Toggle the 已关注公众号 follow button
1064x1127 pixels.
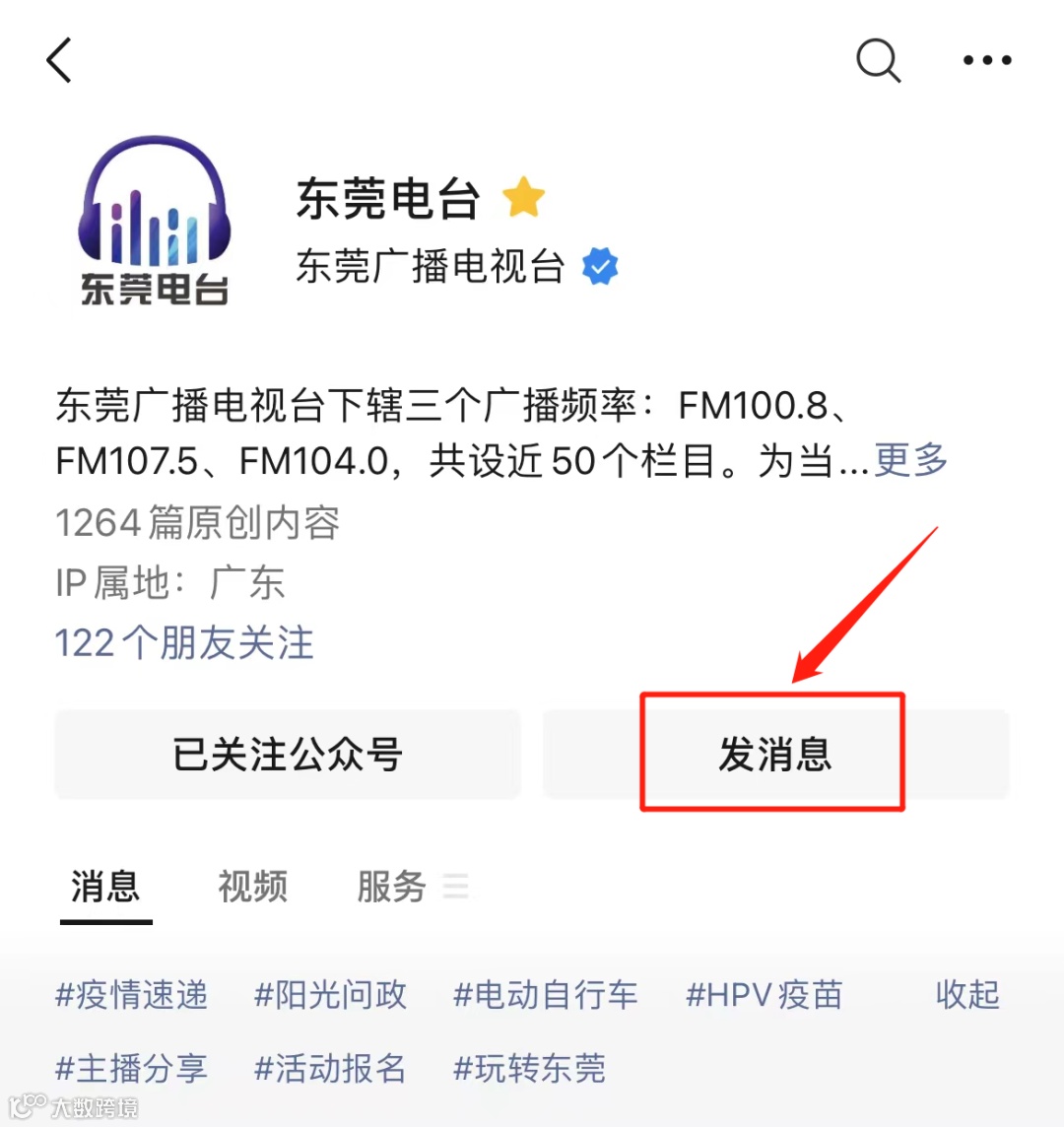288,754
